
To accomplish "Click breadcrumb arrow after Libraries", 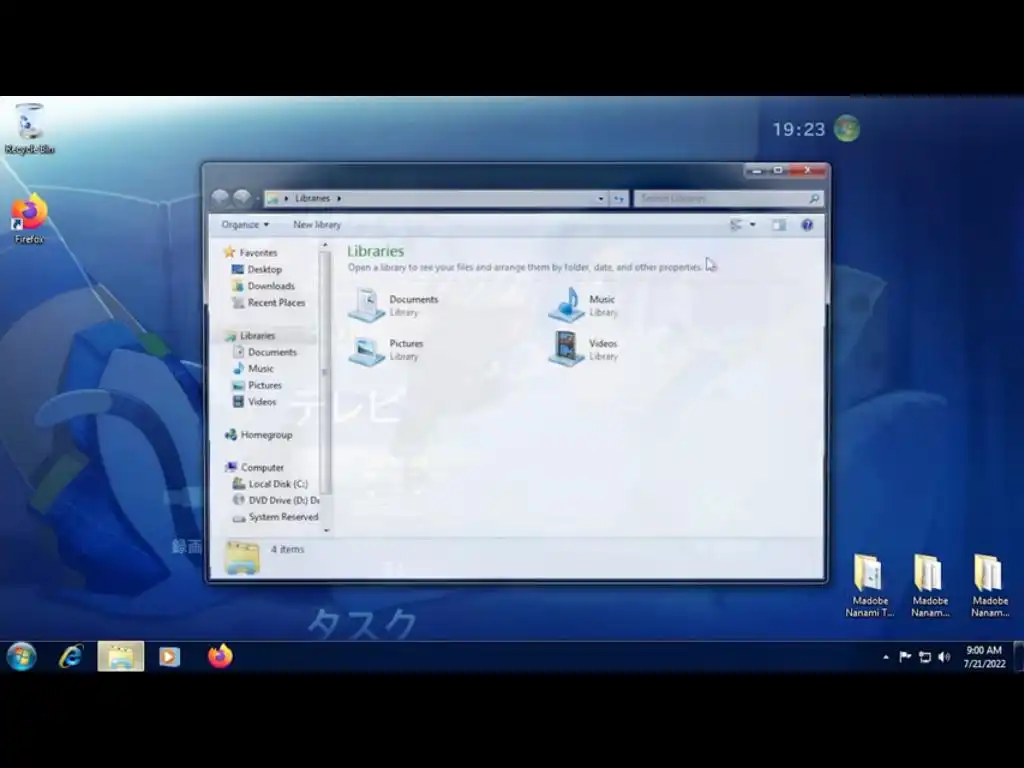I will pyautogui.click(x=339, y=199).
